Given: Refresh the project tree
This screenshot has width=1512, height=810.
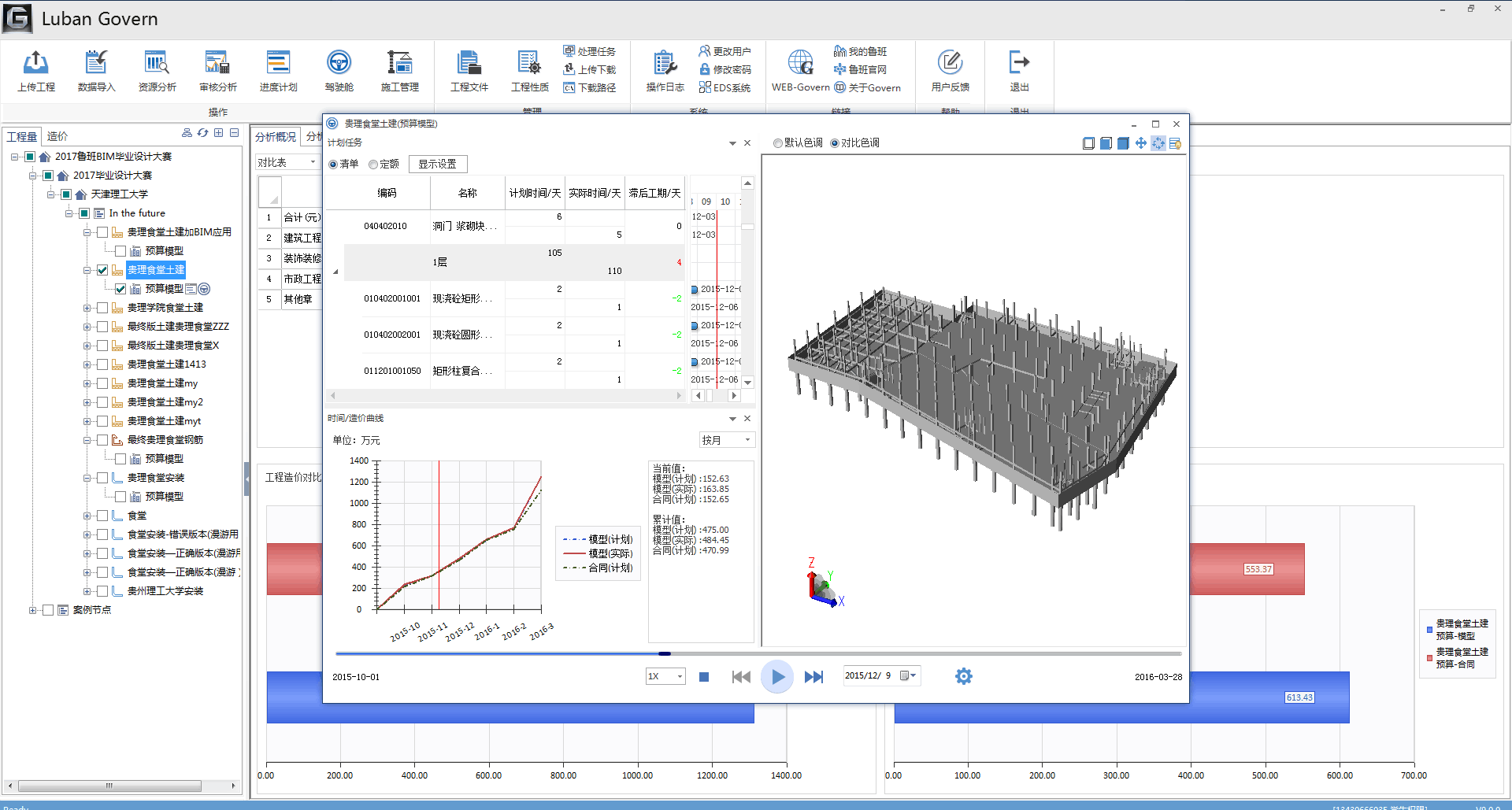Looking at the screenshot, I should point(202,133).
